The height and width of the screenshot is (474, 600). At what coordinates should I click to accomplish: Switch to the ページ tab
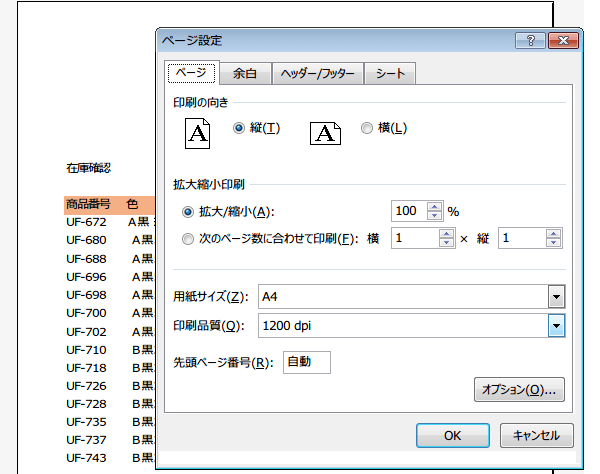click(x=191, y=73)
